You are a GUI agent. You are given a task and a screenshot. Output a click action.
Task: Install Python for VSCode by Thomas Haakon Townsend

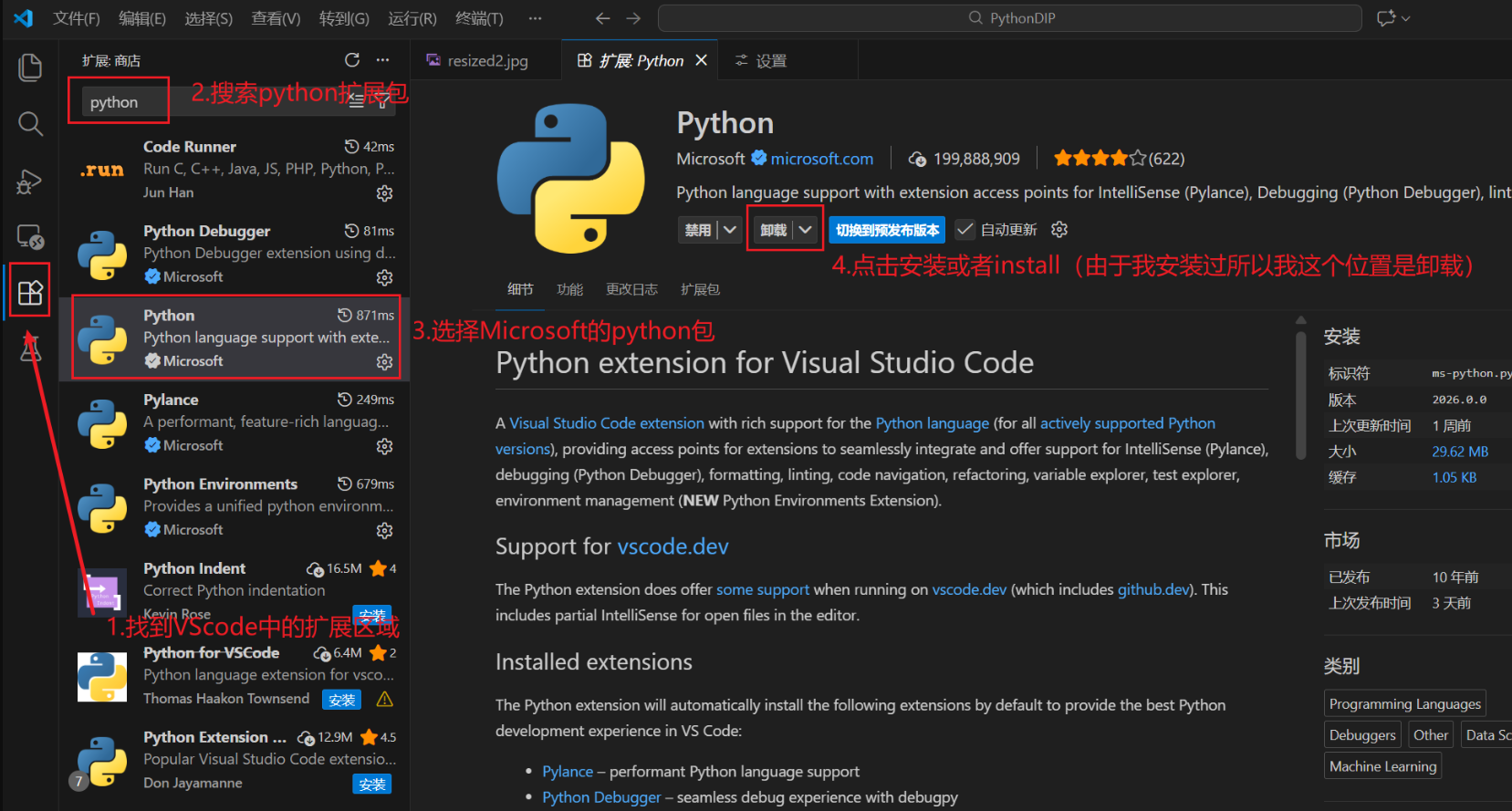(x=342, y=700)
